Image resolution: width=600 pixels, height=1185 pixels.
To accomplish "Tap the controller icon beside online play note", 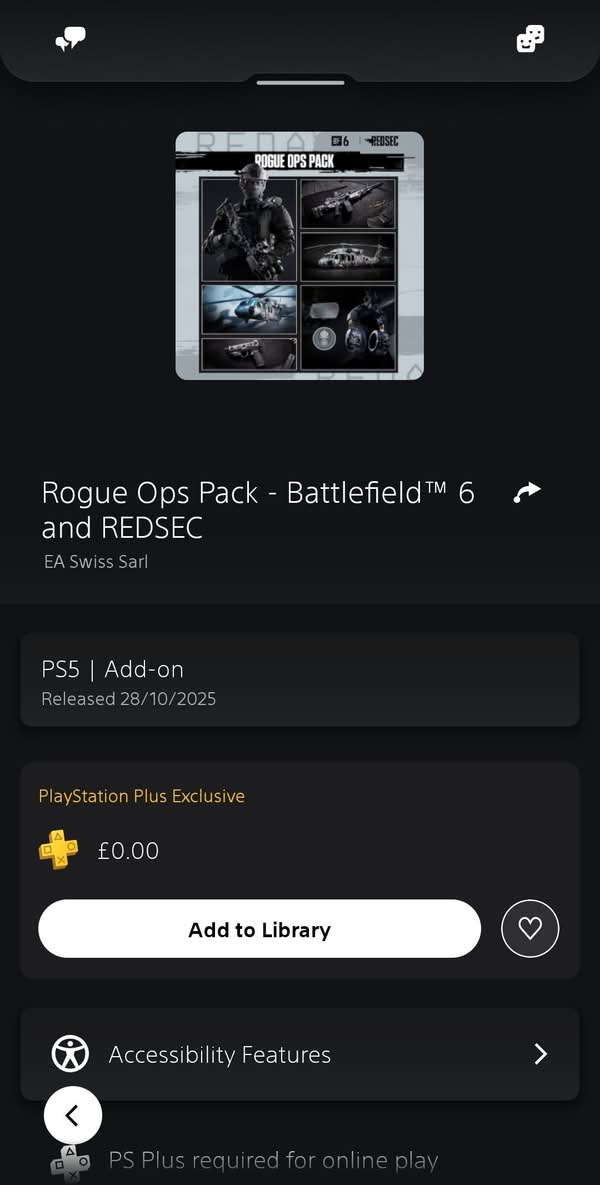I will (x=70, y=1163).
